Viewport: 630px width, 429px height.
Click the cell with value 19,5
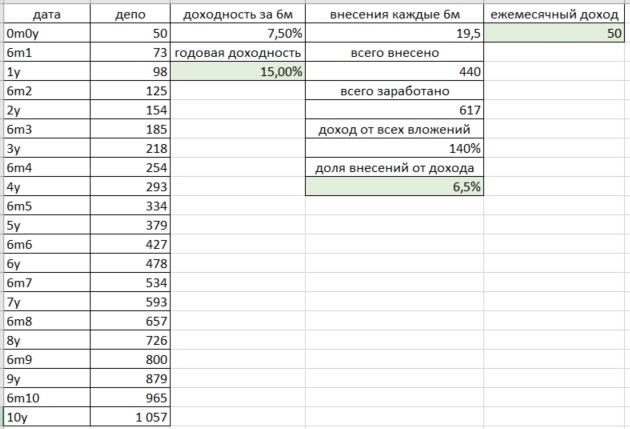point(395,33)
